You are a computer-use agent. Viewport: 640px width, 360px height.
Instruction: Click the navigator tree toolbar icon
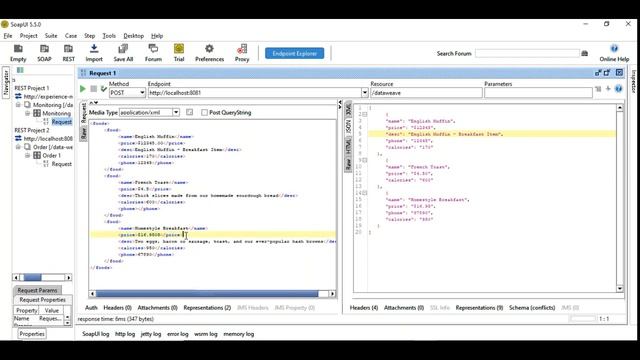20,70
